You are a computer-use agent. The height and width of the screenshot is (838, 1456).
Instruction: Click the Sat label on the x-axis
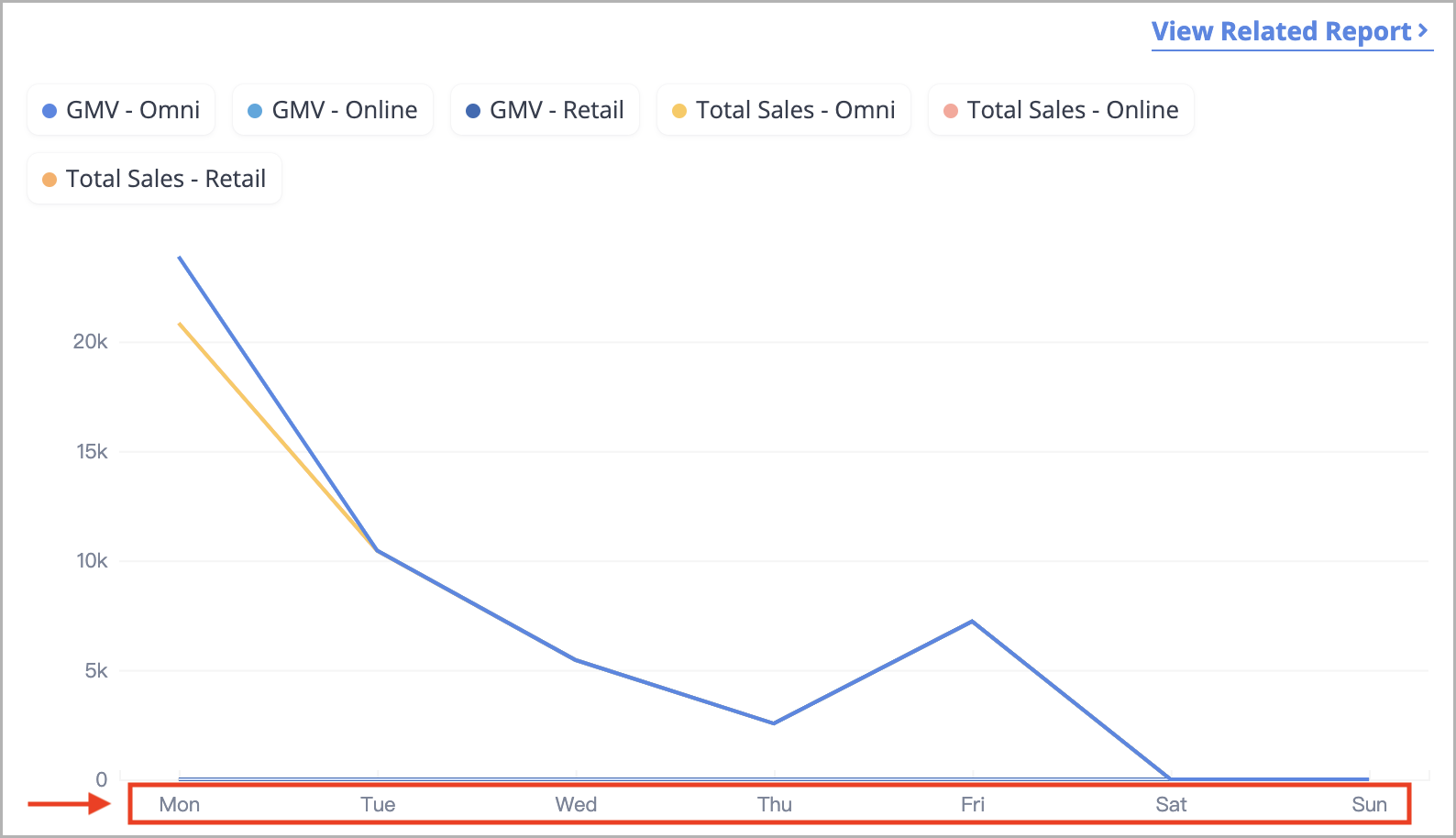pyautogui.click(x=1171, y=805)
